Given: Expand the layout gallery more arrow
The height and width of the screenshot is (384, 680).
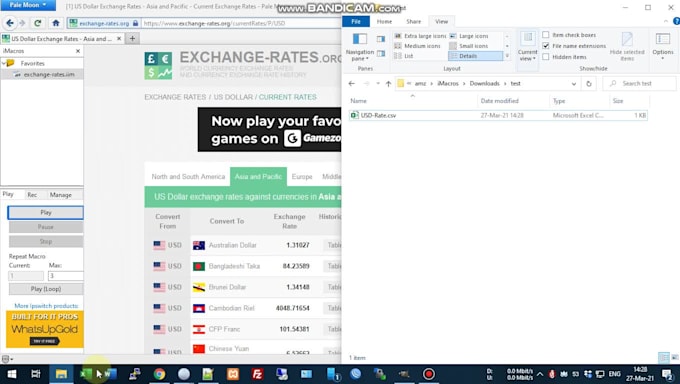Looking at the screenshot, I should (507, 56).
